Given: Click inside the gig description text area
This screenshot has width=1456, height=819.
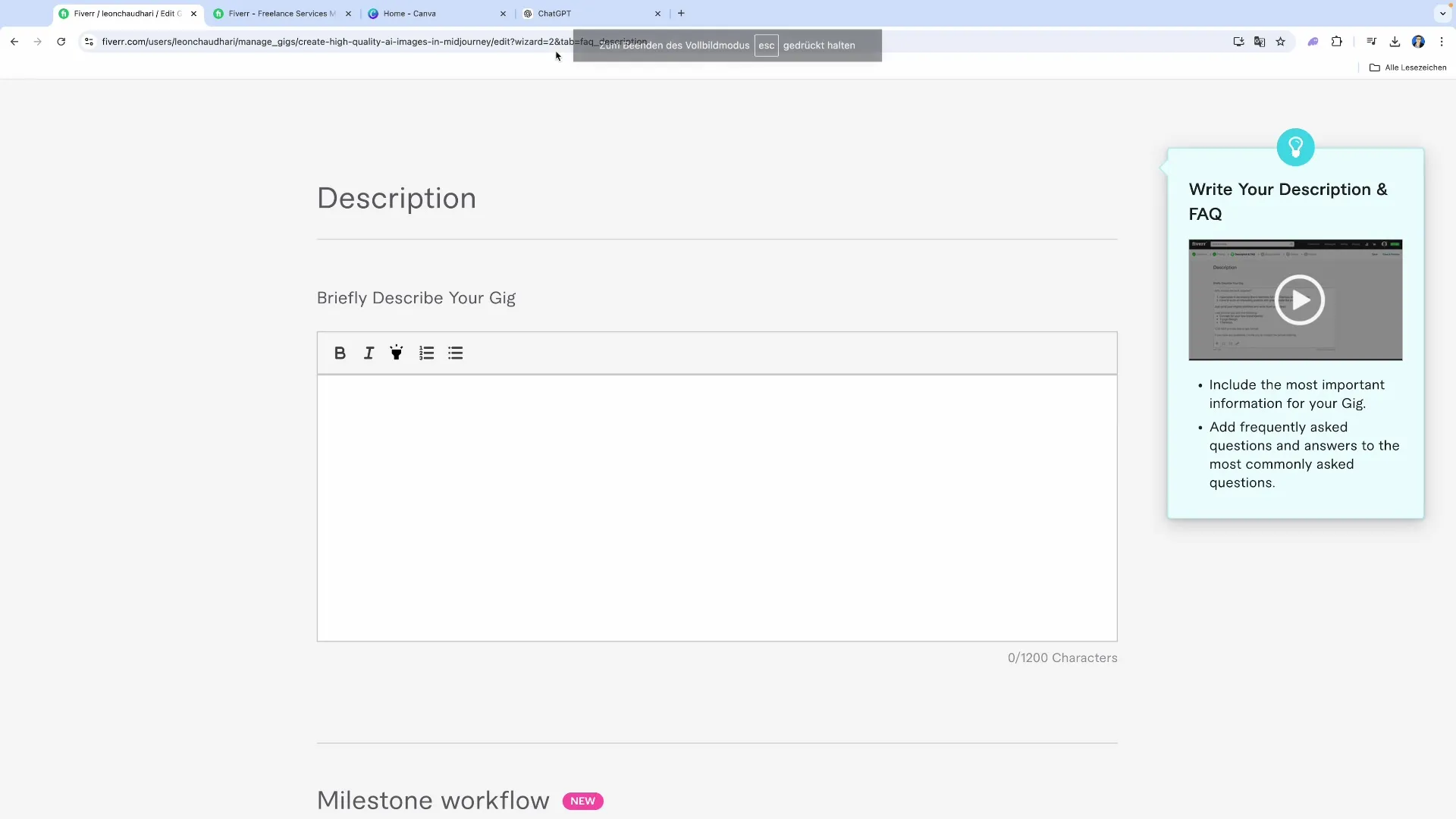Looking at the screenshot, I should (717, 507).
